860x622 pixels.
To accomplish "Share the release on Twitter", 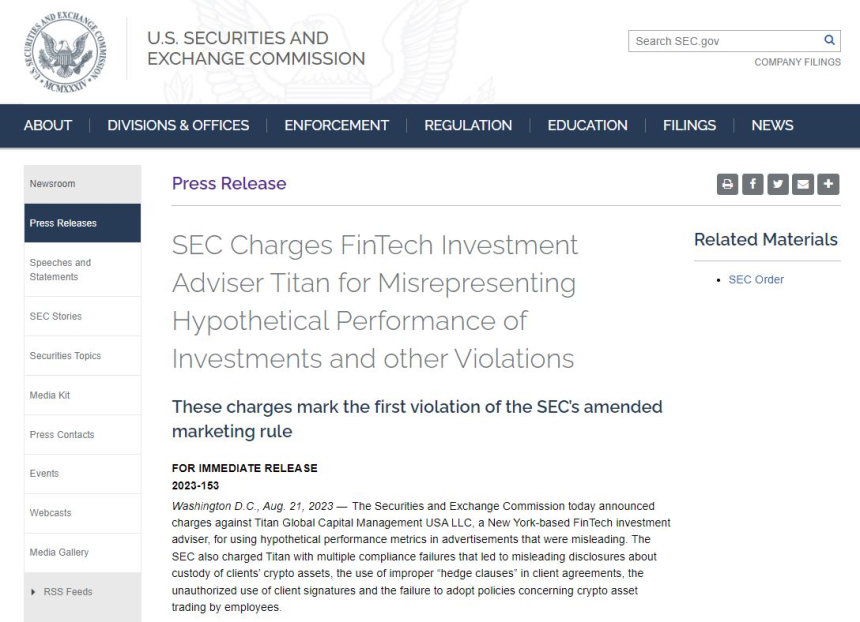I will 778,184.
